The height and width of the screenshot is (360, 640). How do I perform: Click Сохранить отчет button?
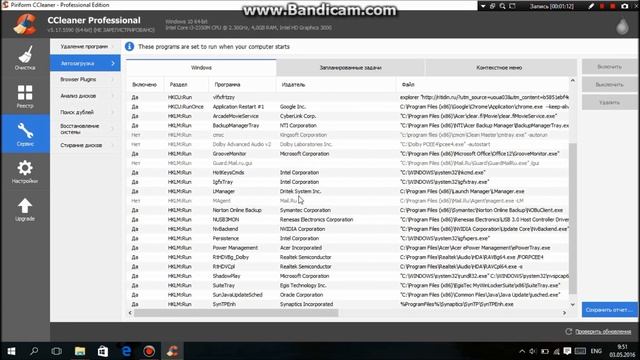click(609, 310)
